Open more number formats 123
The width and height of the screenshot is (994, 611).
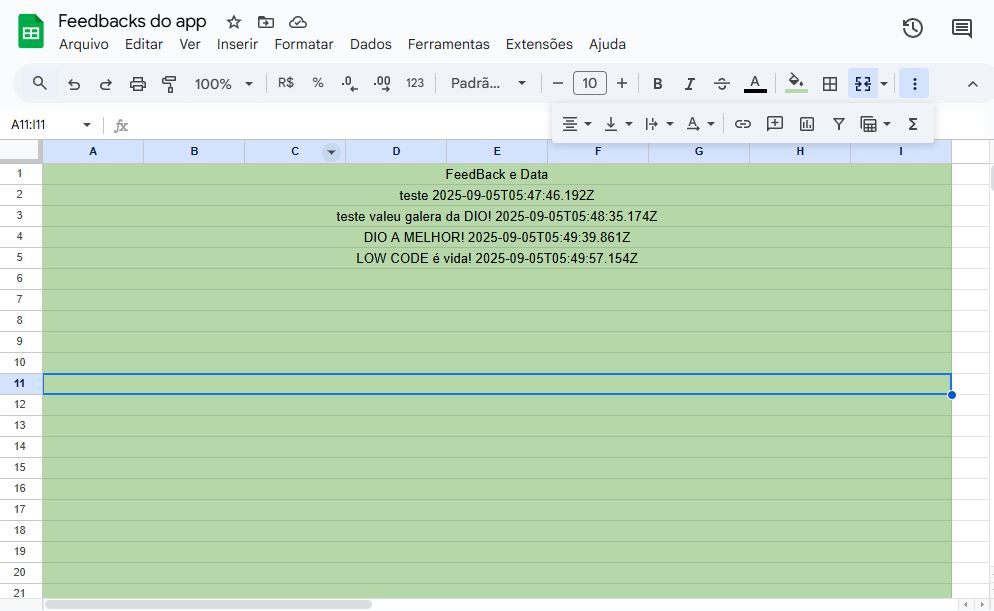click(415, 83)
